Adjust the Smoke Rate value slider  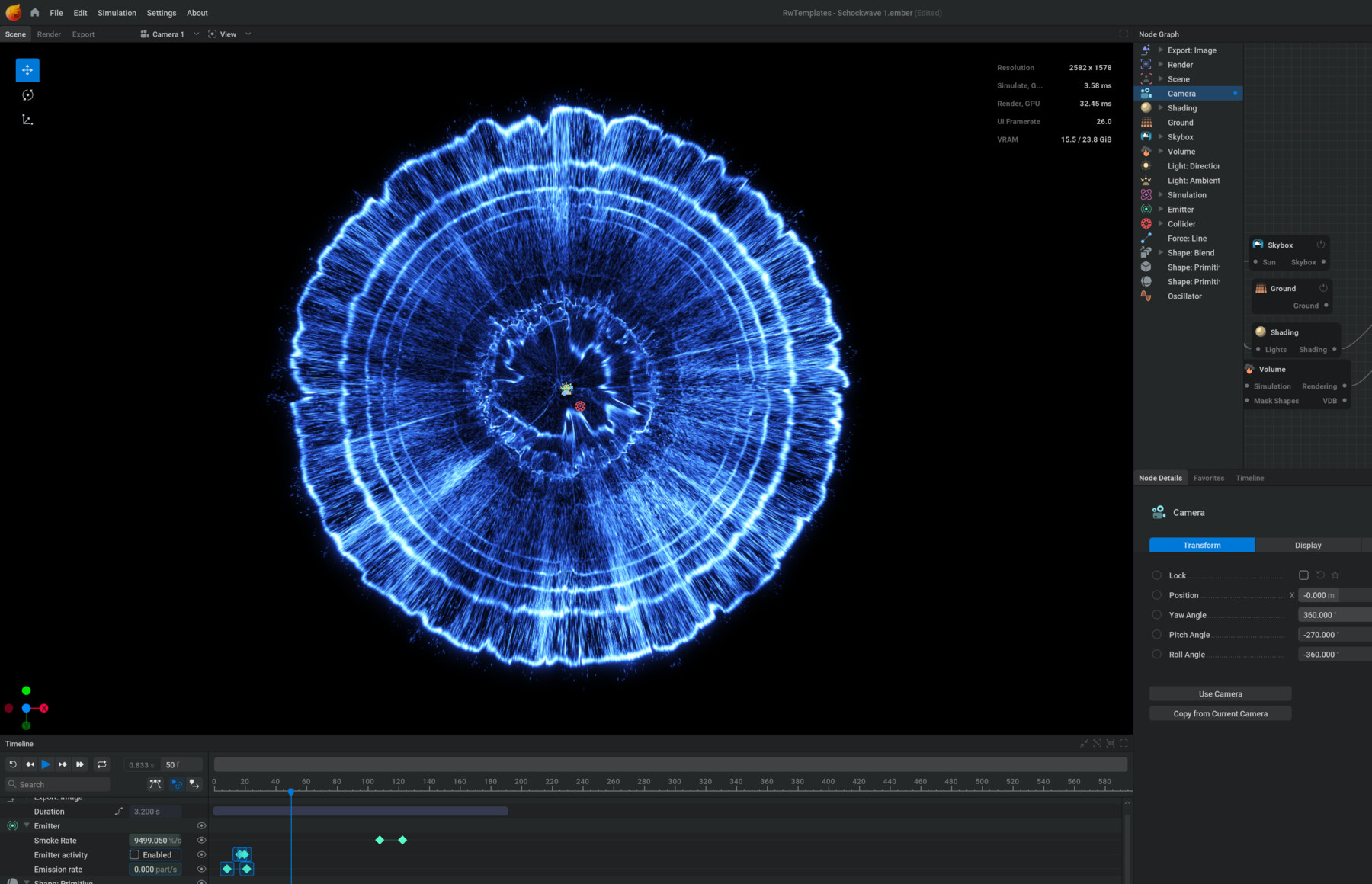point(155,840)
